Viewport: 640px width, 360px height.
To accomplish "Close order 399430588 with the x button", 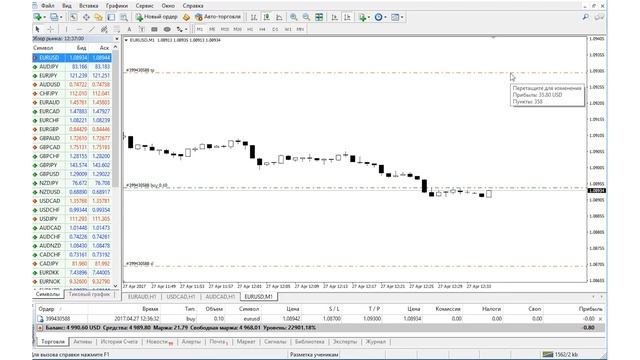I will point(600,319).
